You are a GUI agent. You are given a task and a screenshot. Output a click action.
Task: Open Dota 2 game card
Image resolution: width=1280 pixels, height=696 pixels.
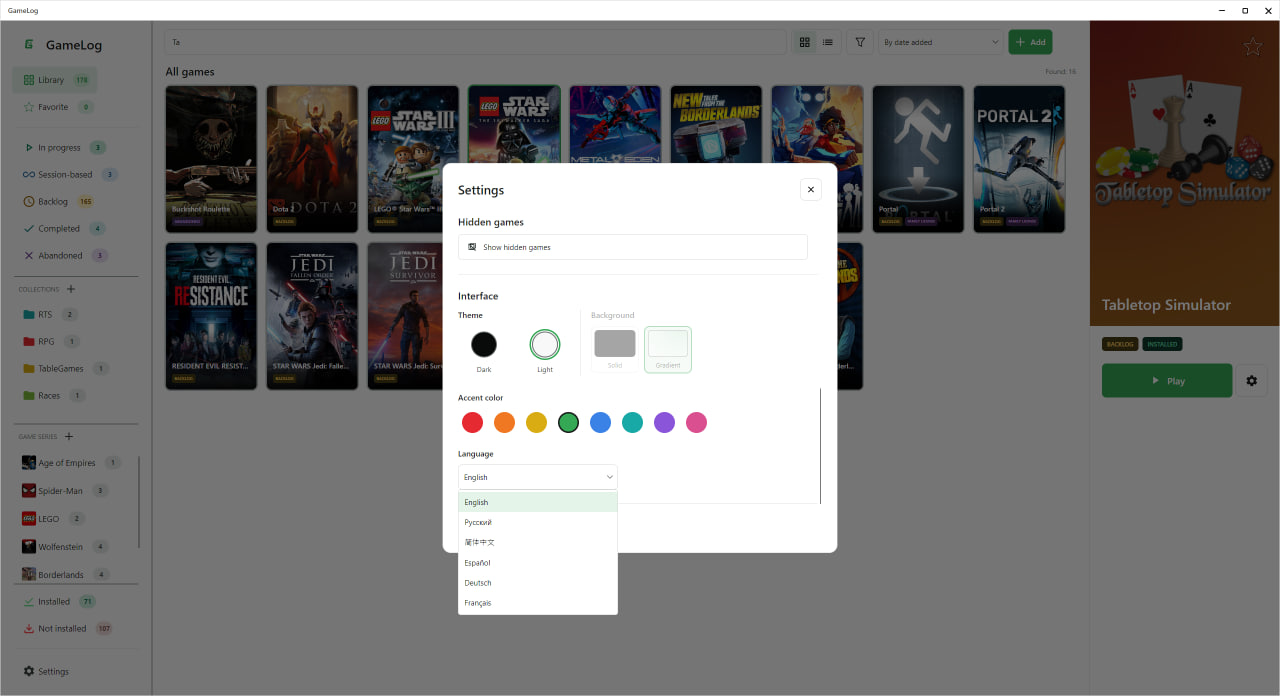pos(312,159)
